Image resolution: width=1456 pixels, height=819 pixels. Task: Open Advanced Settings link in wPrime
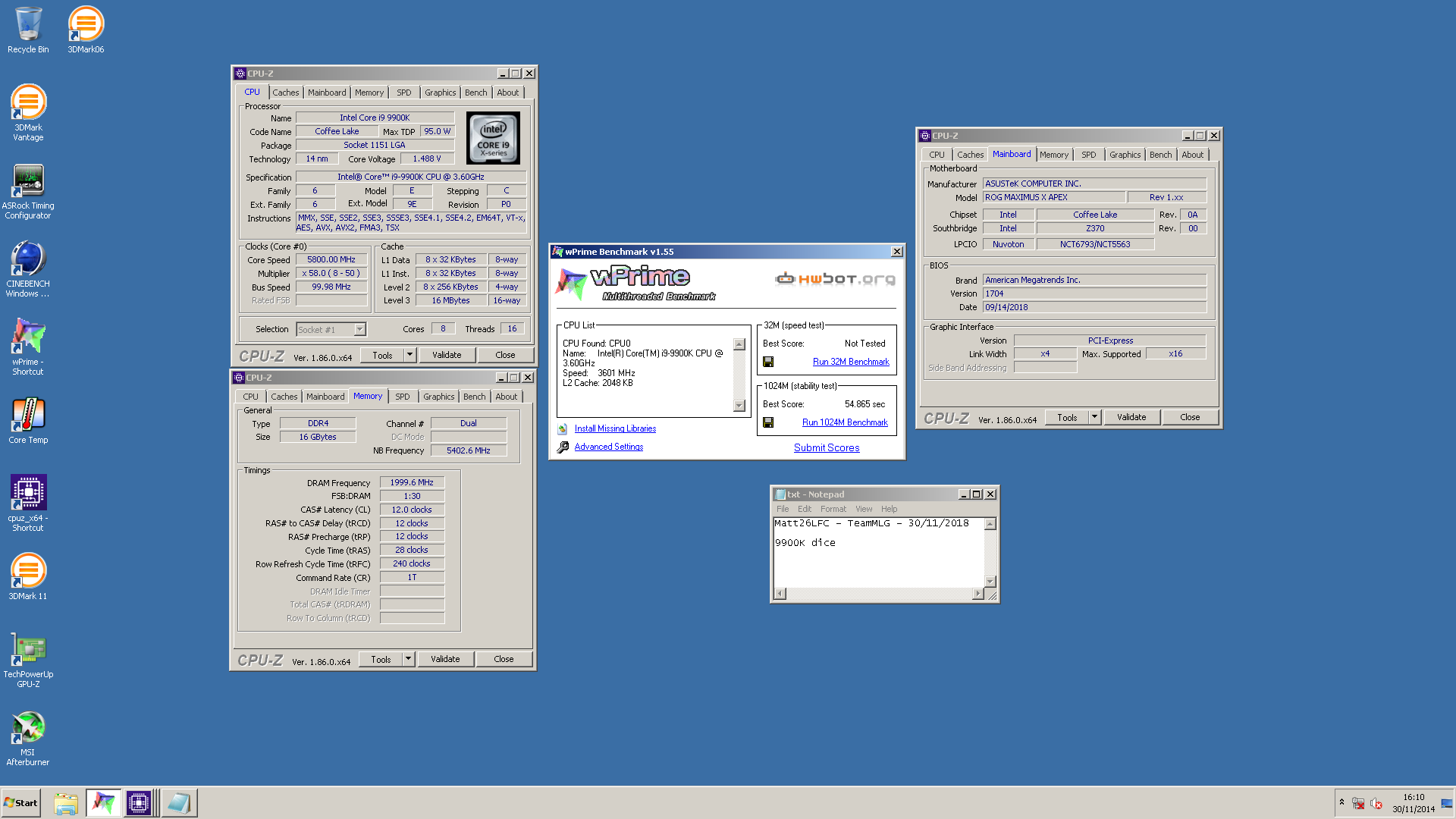[609, 447]
